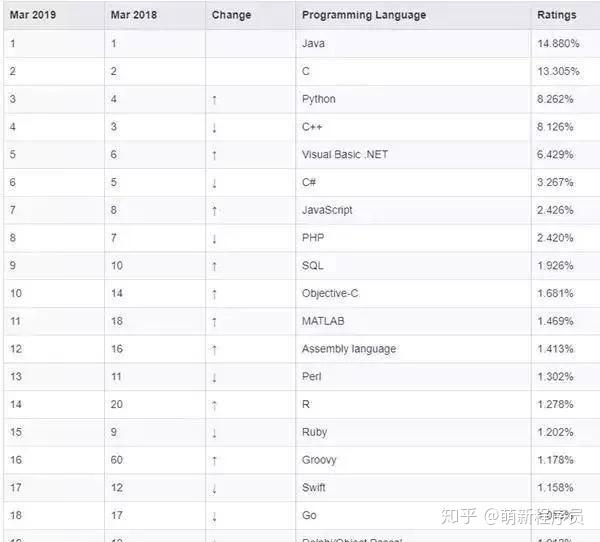This screenshot has height=542, width=600.
Task: Click the 2.426% rating value
Action: tap(555, 210)
